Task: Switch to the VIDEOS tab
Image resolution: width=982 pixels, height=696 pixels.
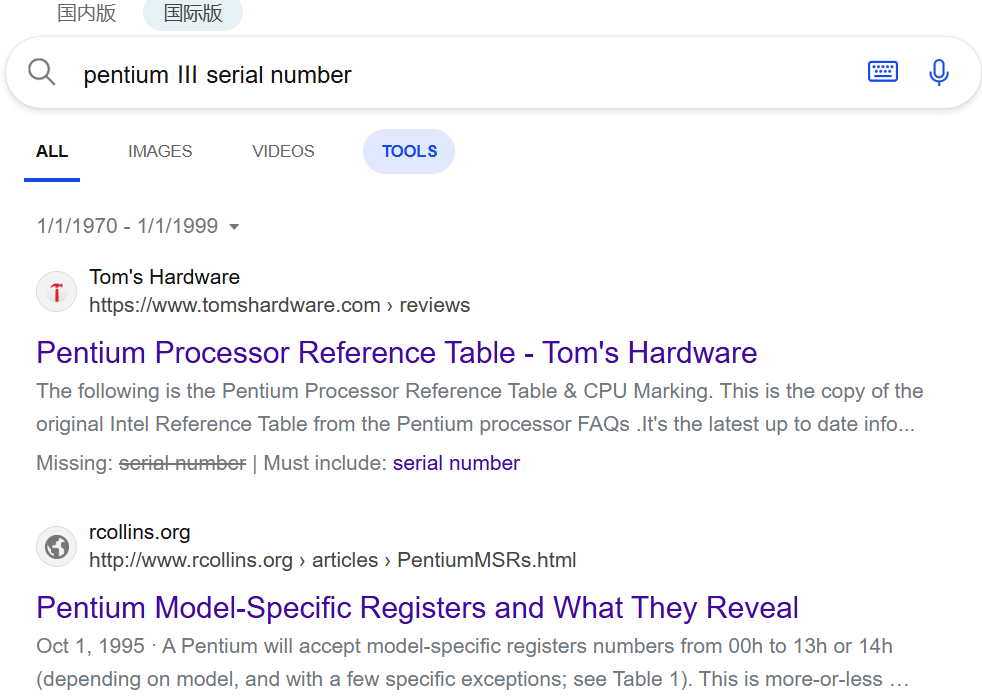Action: click(x=283, y=152)
